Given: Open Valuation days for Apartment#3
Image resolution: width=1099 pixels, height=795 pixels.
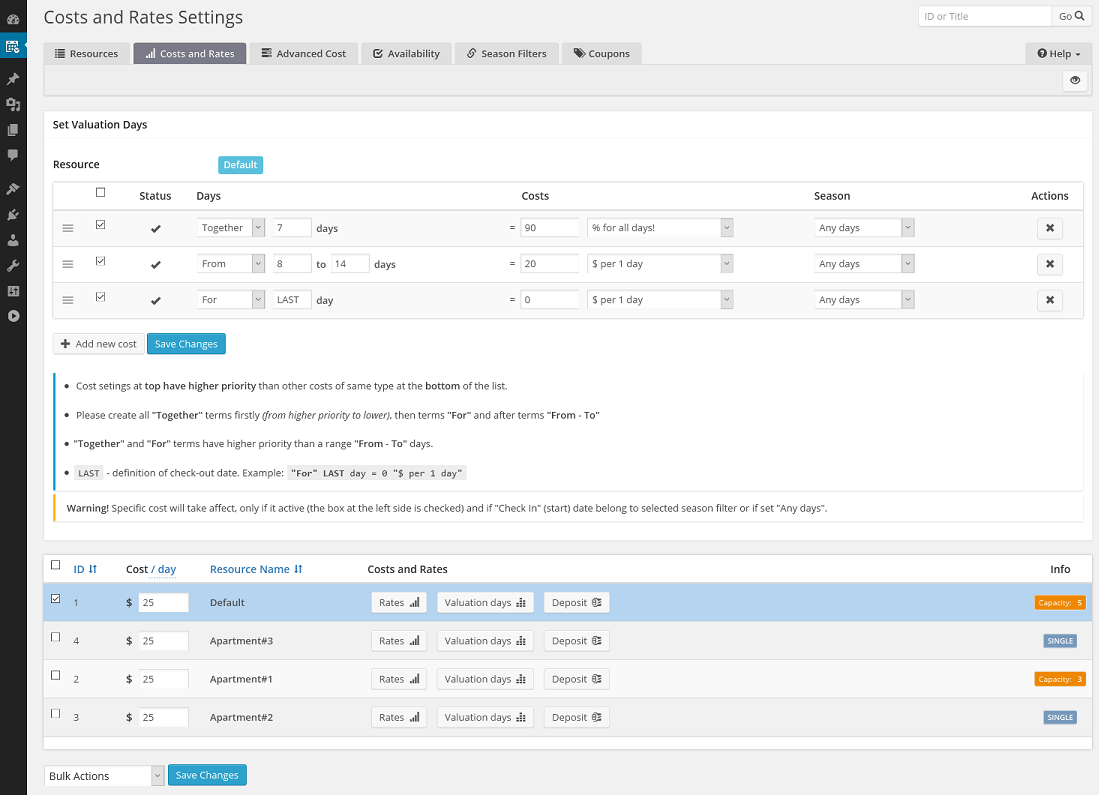Looking at the screenshot, I should click(x=485, y=641).
